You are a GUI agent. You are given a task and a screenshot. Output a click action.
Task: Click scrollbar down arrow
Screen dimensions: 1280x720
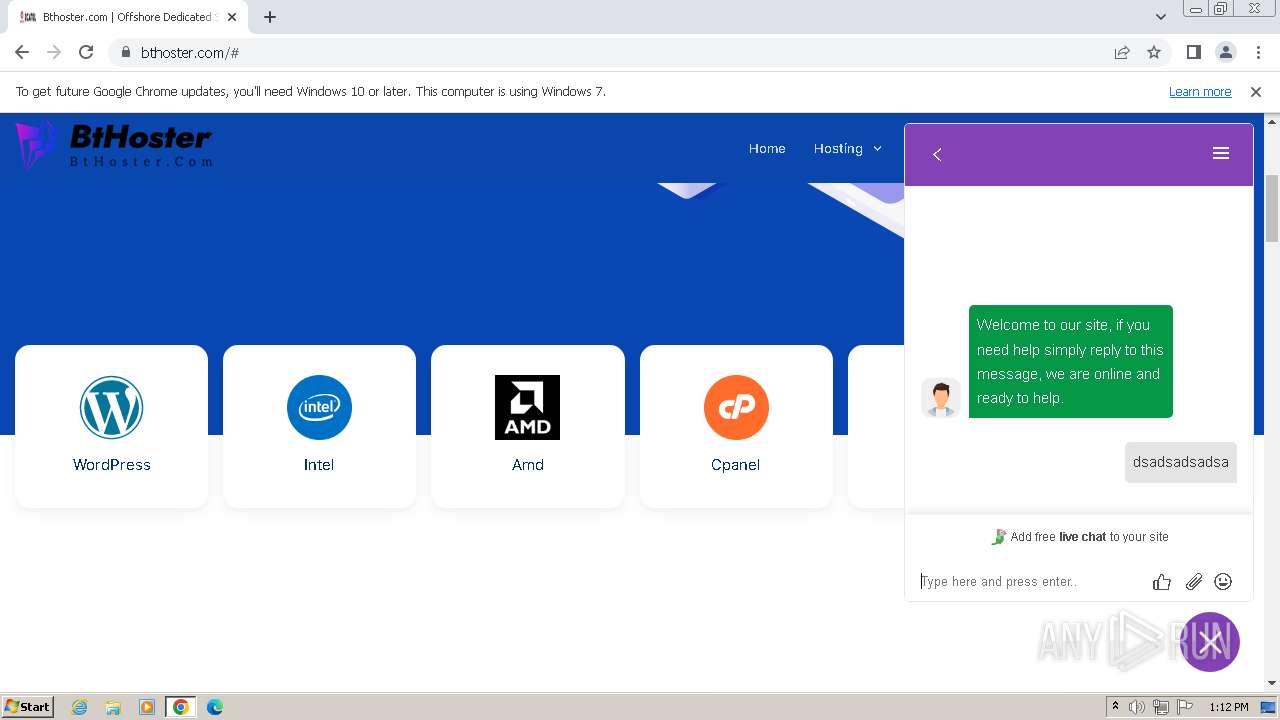tap(1272, 683)
